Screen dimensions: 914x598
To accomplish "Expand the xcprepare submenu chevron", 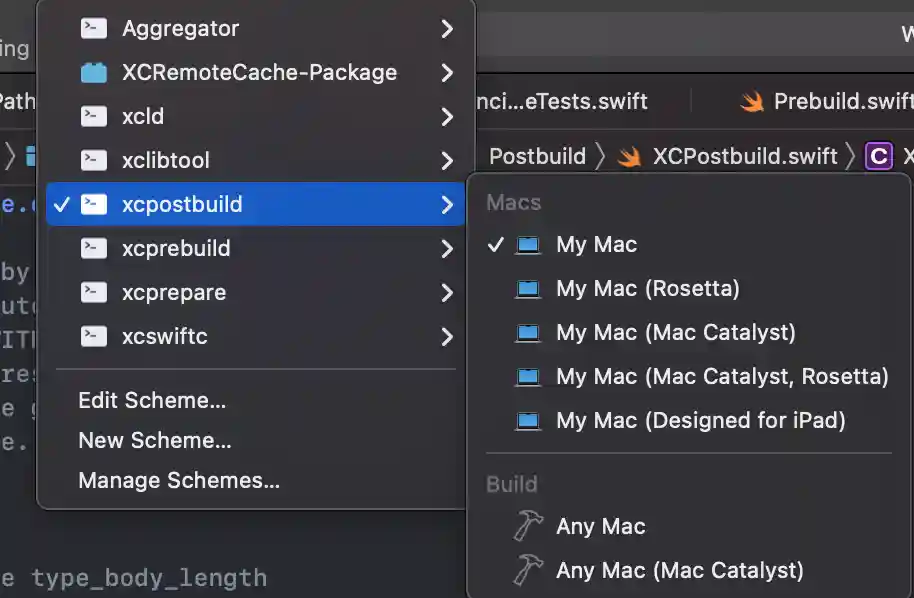I will click(x=447, y=293).
